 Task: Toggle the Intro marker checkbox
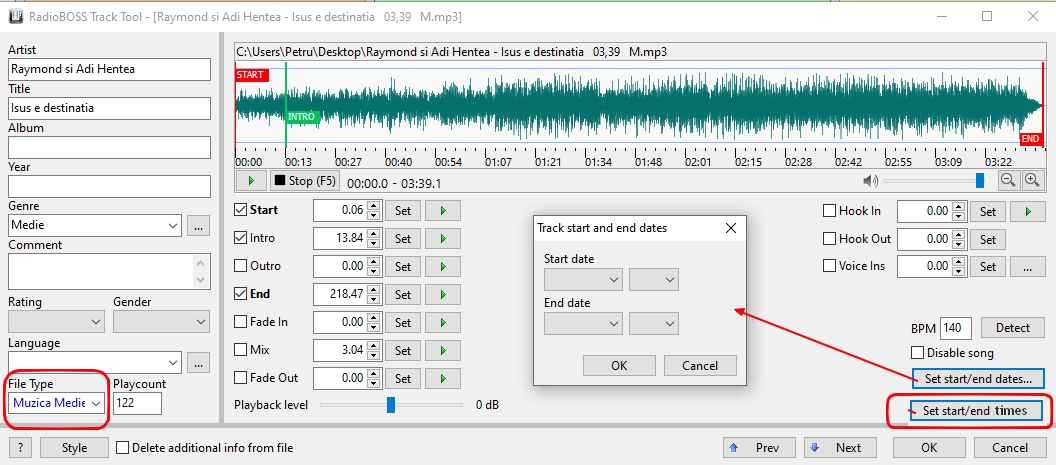240,238
